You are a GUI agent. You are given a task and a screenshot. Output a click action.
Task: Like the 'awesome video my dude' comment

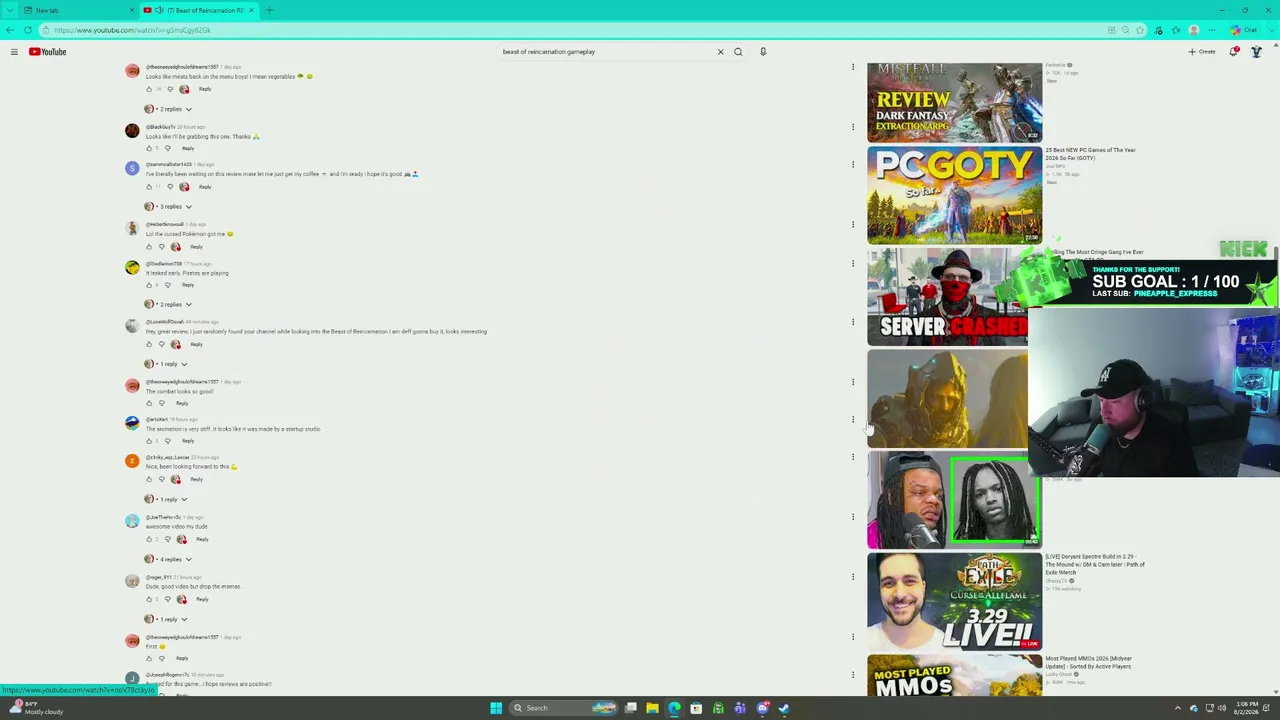(x=150, y=539)
